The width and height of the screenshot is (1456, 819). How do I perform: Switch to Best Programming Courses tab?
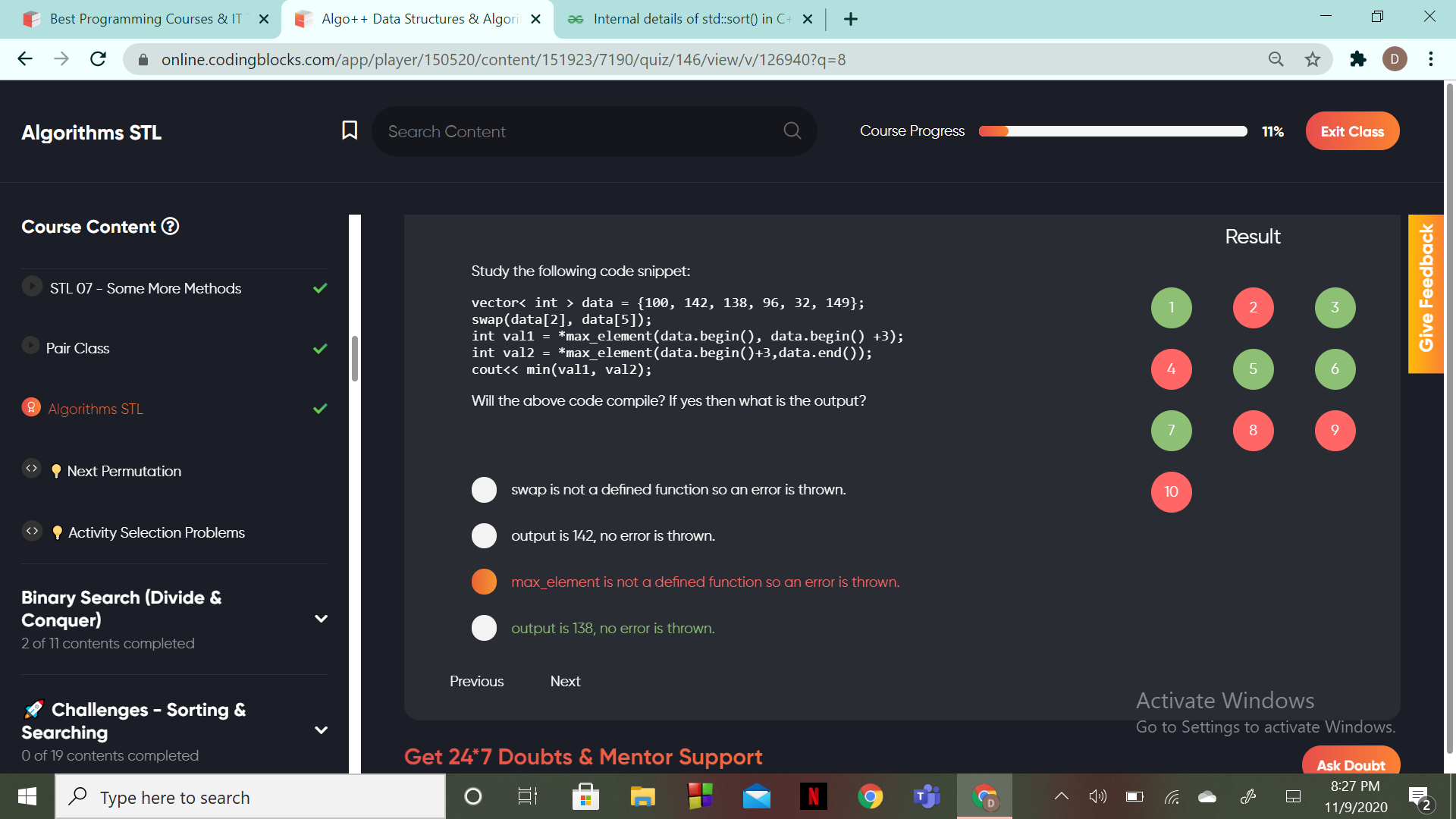(x=144, y=19)
